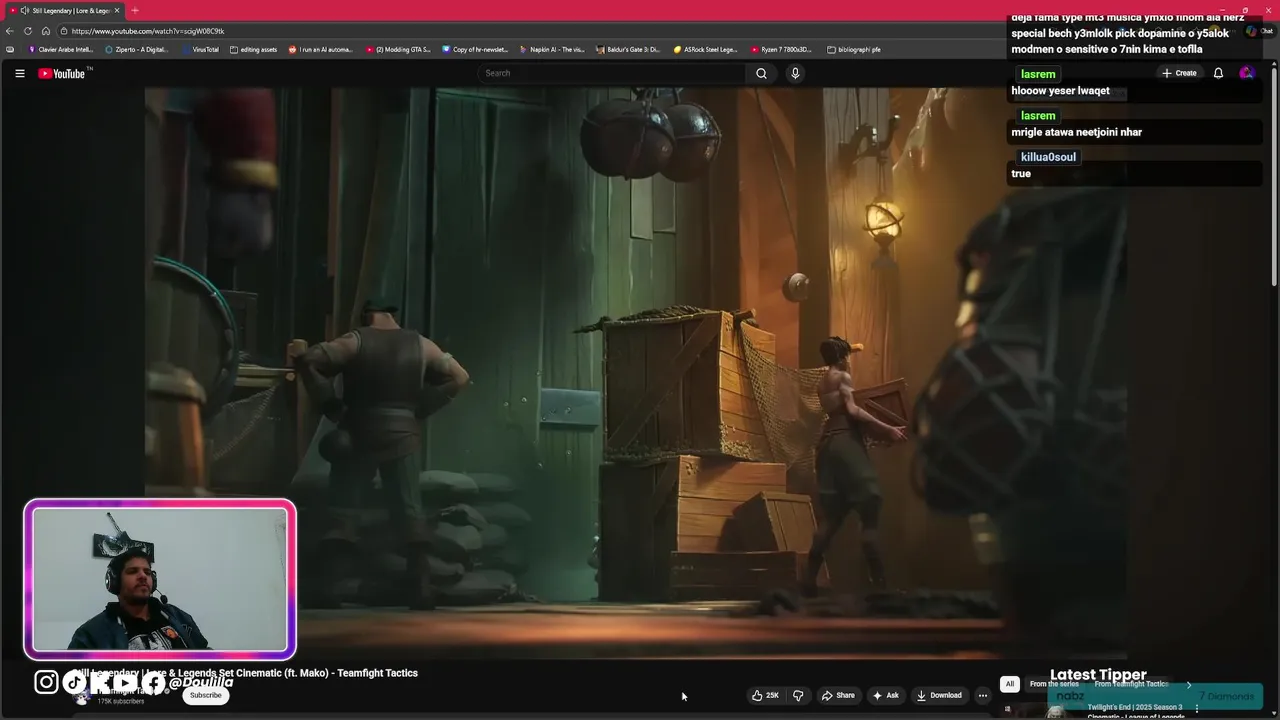Select the From the series chip

tap(1054, 684)
